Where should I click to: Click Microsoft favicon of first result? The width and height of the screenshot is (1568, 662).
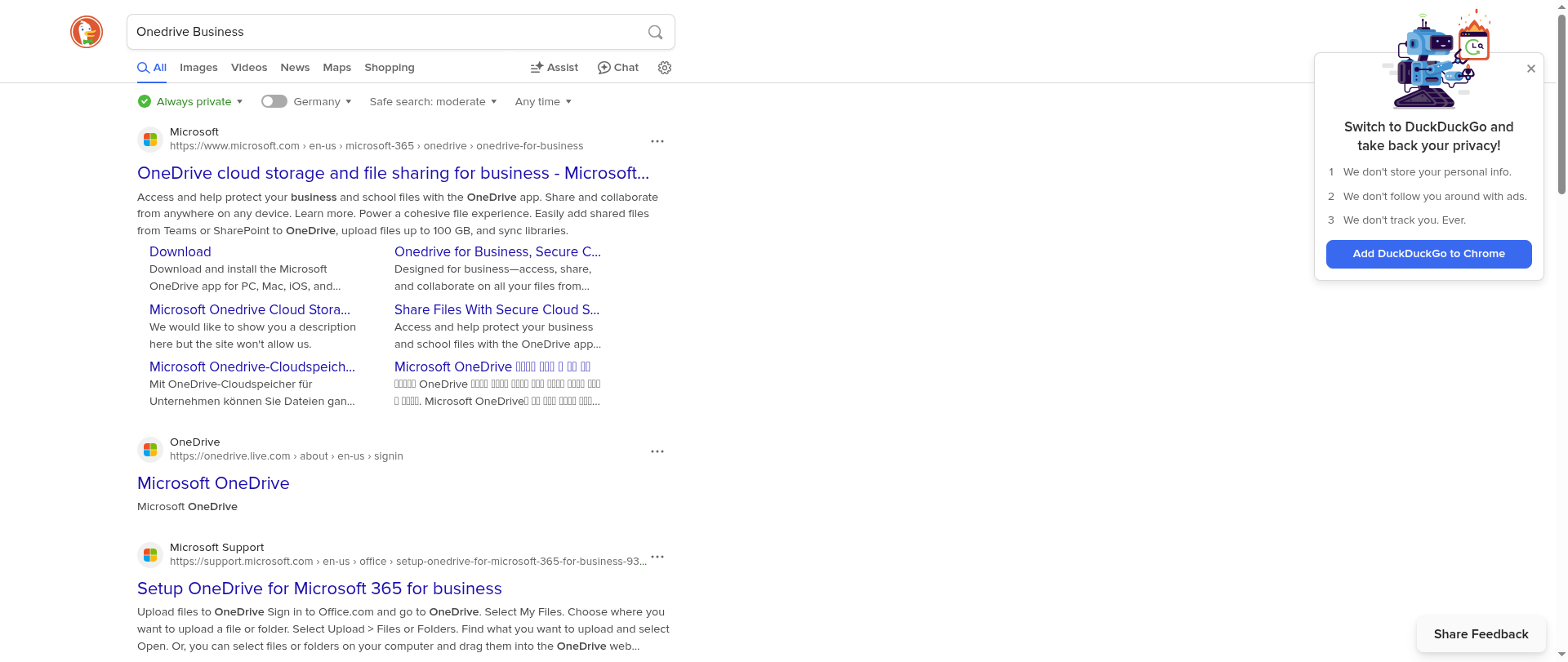pyautogui.click(x=150, y=140)
